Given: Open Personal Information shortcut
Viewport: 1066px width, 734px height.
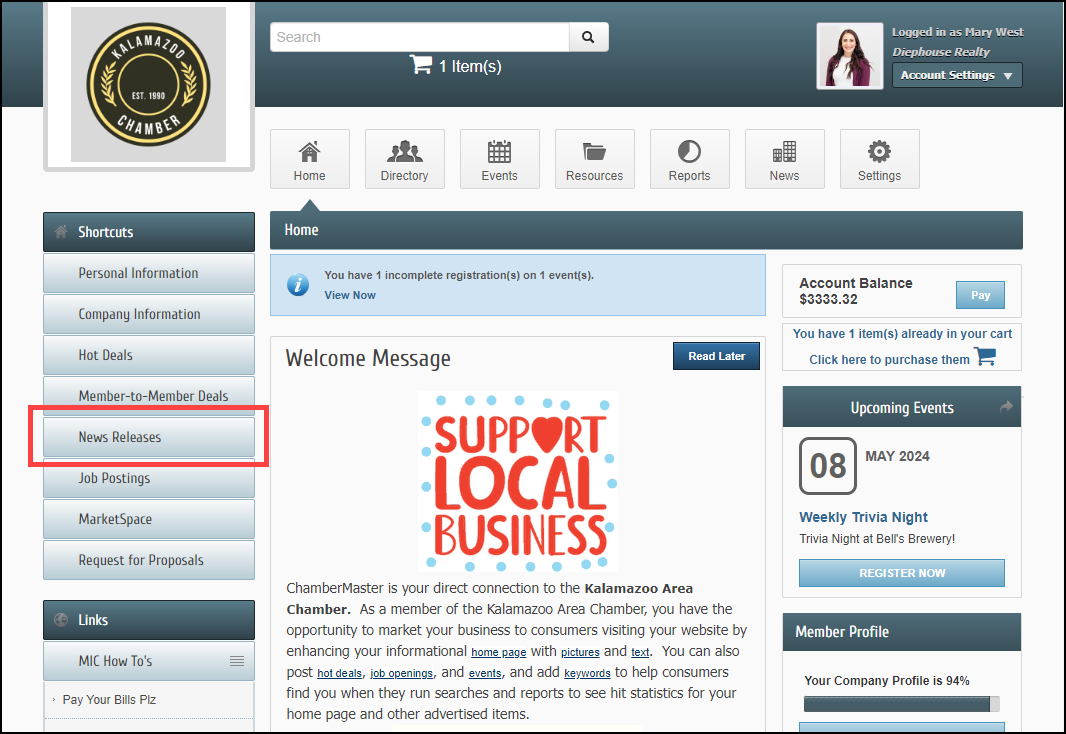Looking at the screenshot, I should tap(149, 273).
